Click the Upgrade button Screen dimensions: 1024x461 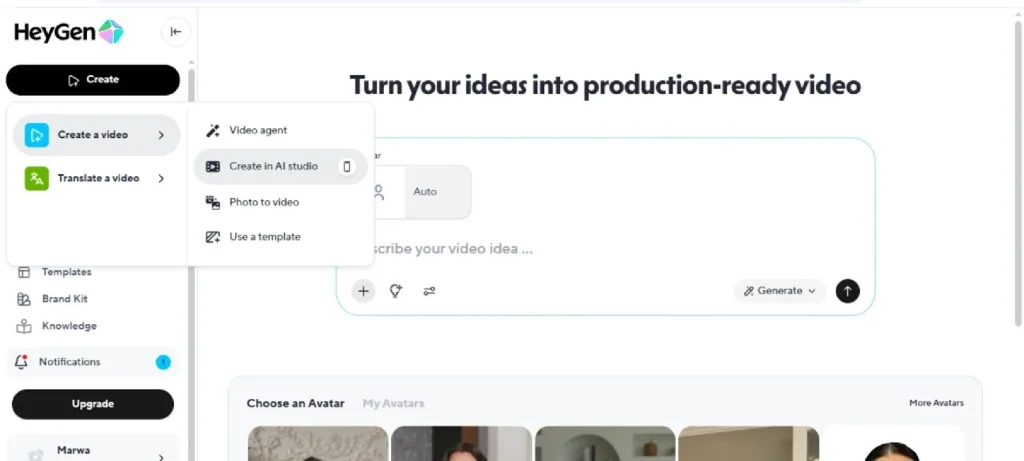tap(93, 404)
